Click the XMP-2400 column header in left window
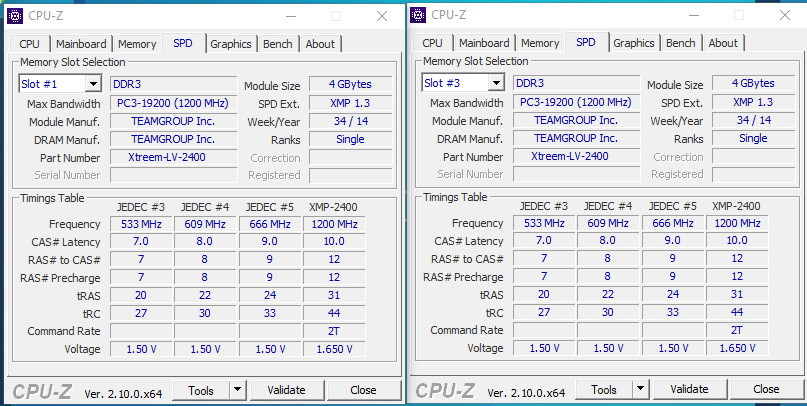The height and width of the screenshot is (406, 807). pyautogui.click(x=333, y=207)
